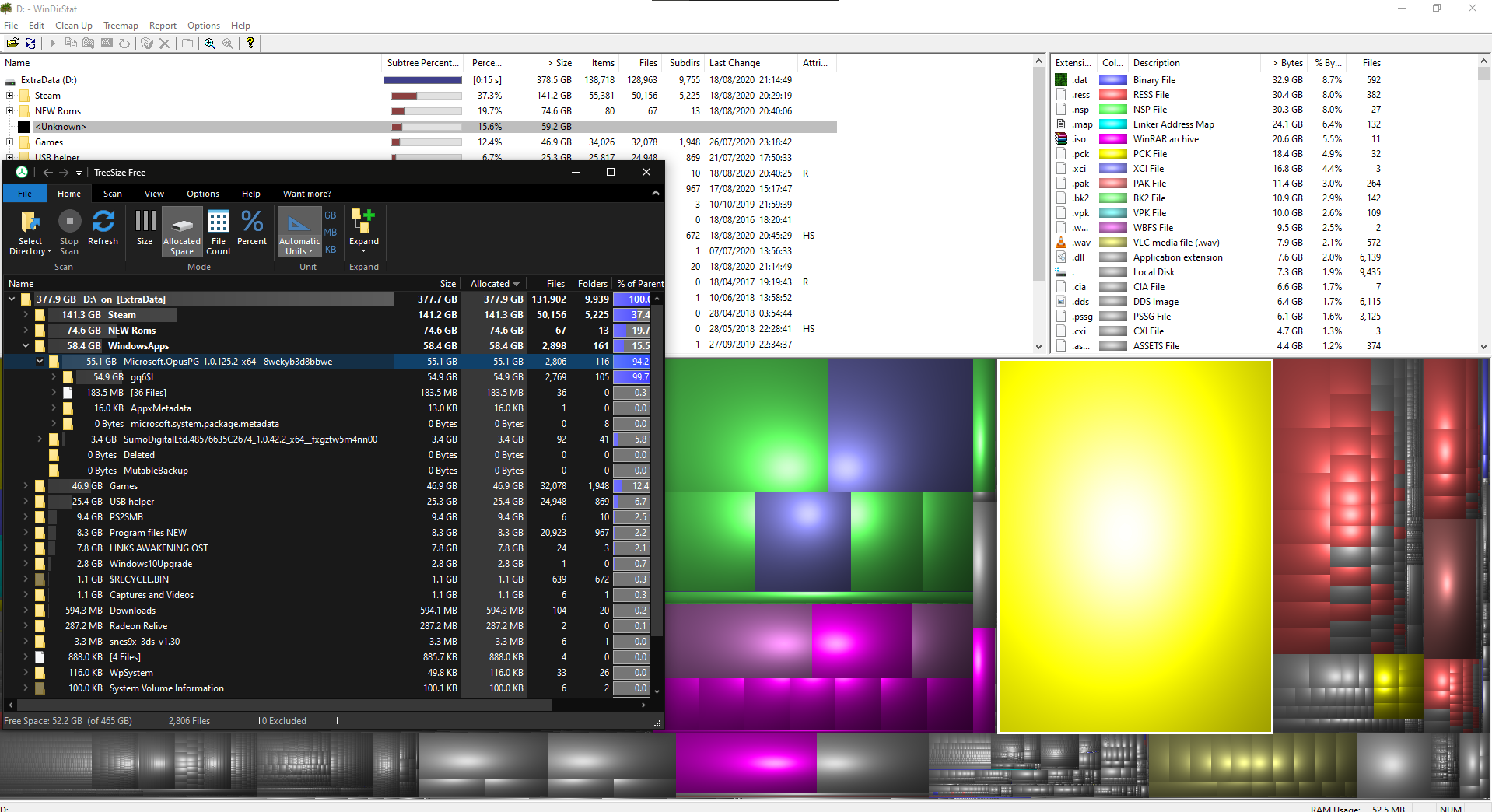This screenshot has height=812, width=1492.
Task: Switch TreeSize to File Count mode
Action: (x=219, y=232)
